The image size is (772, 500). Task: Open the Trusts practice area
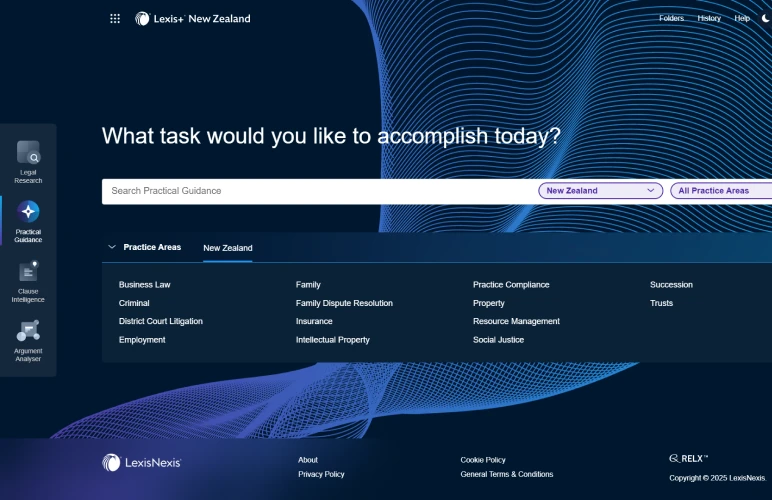coord(661,303)
